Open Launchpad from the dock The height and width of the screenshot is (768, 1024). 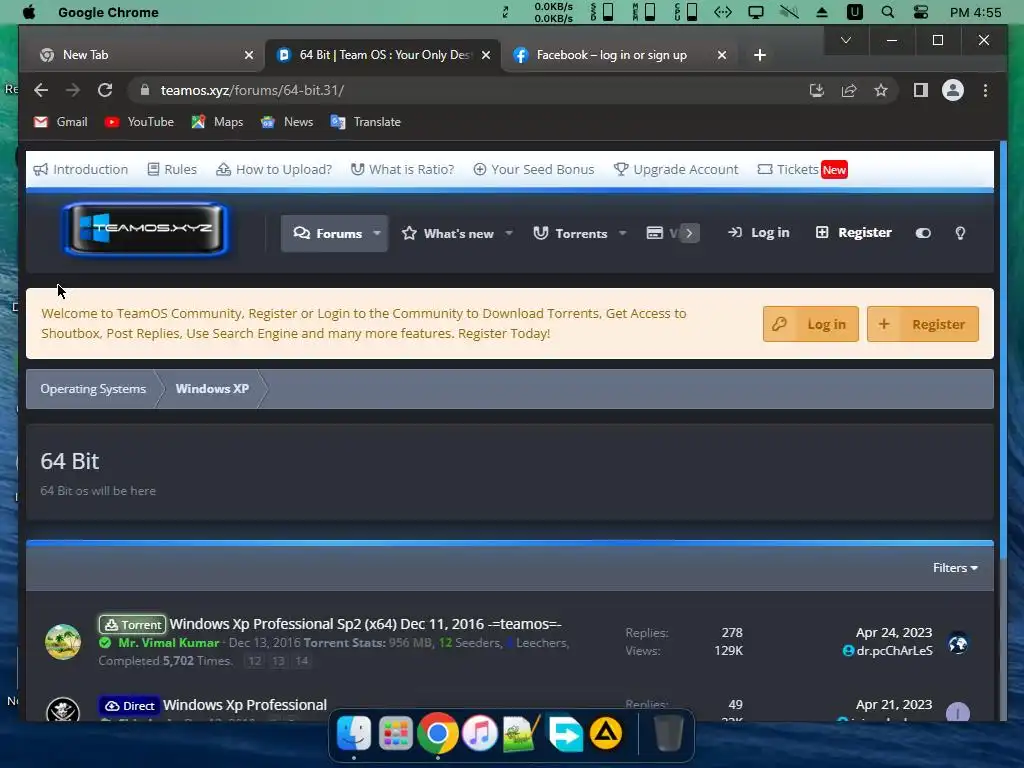coord(396,734)
